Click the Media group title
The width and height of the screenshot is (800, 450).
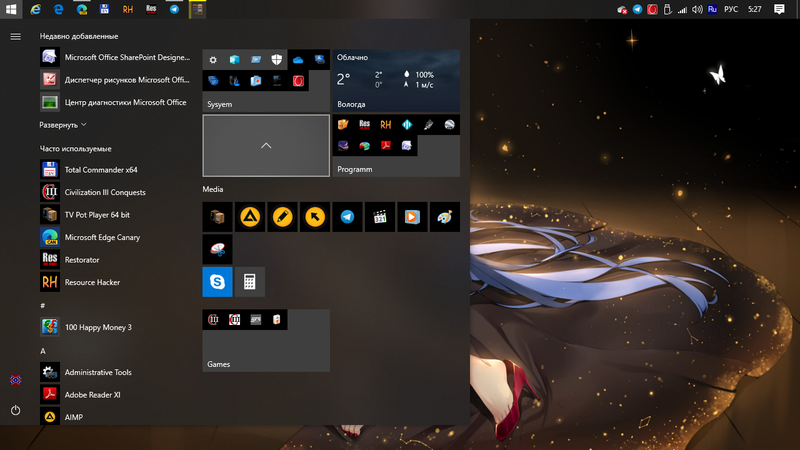coord(213,189)
